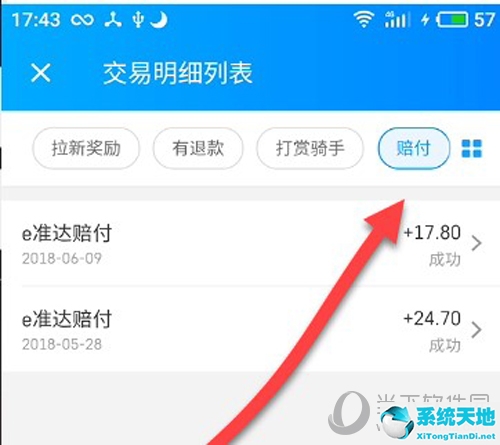Expand the +17.80 transaction chevron

click(x=477, y=243)
